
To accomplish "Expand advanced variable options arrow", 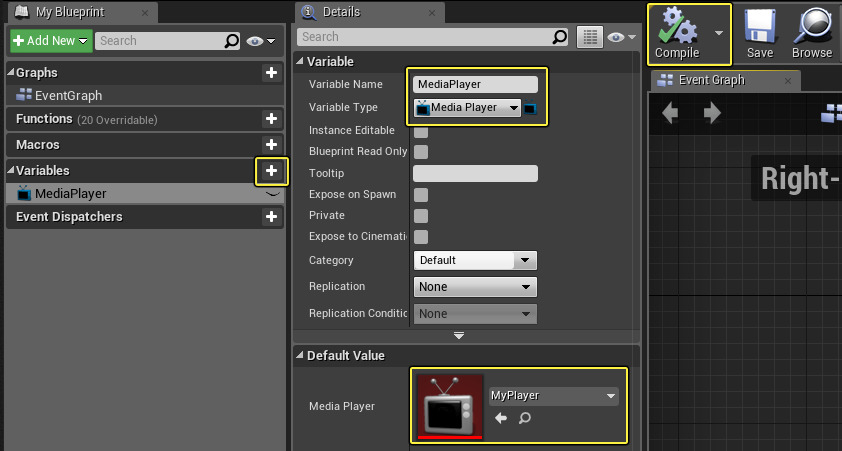I will (x=459, y=336).
